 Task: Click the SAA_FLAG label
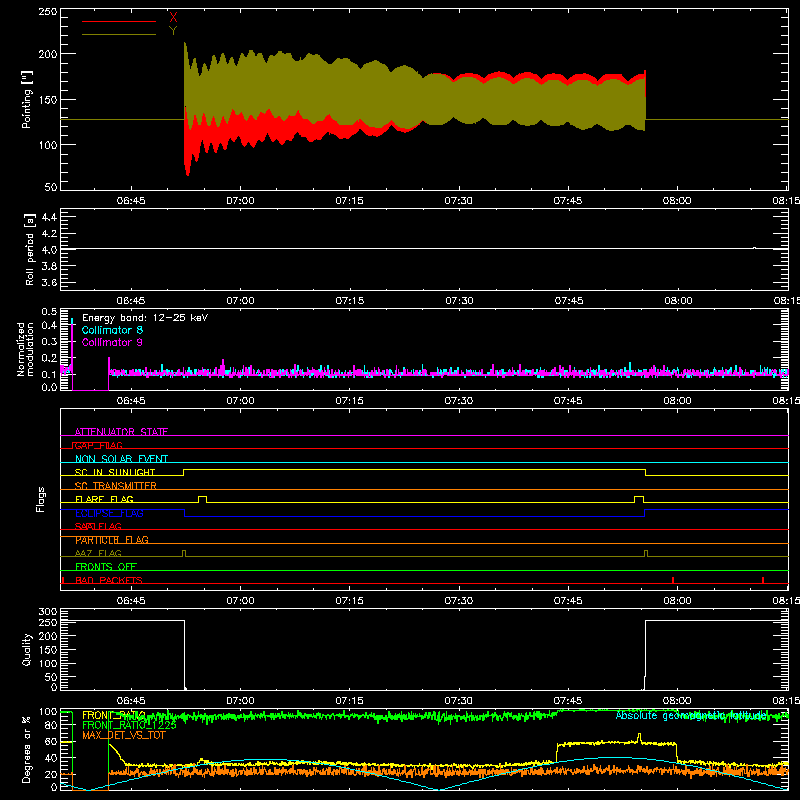click(x=98, y=526)
